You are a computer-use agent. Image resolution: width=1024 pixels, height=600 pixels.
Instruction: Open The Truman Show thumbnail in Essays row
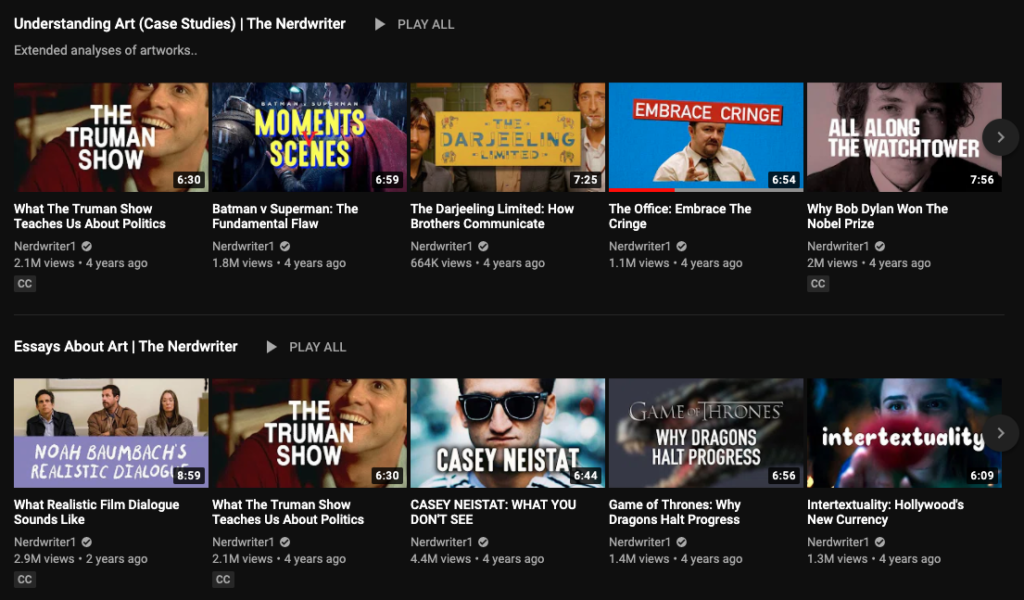[x=310, y=433]
